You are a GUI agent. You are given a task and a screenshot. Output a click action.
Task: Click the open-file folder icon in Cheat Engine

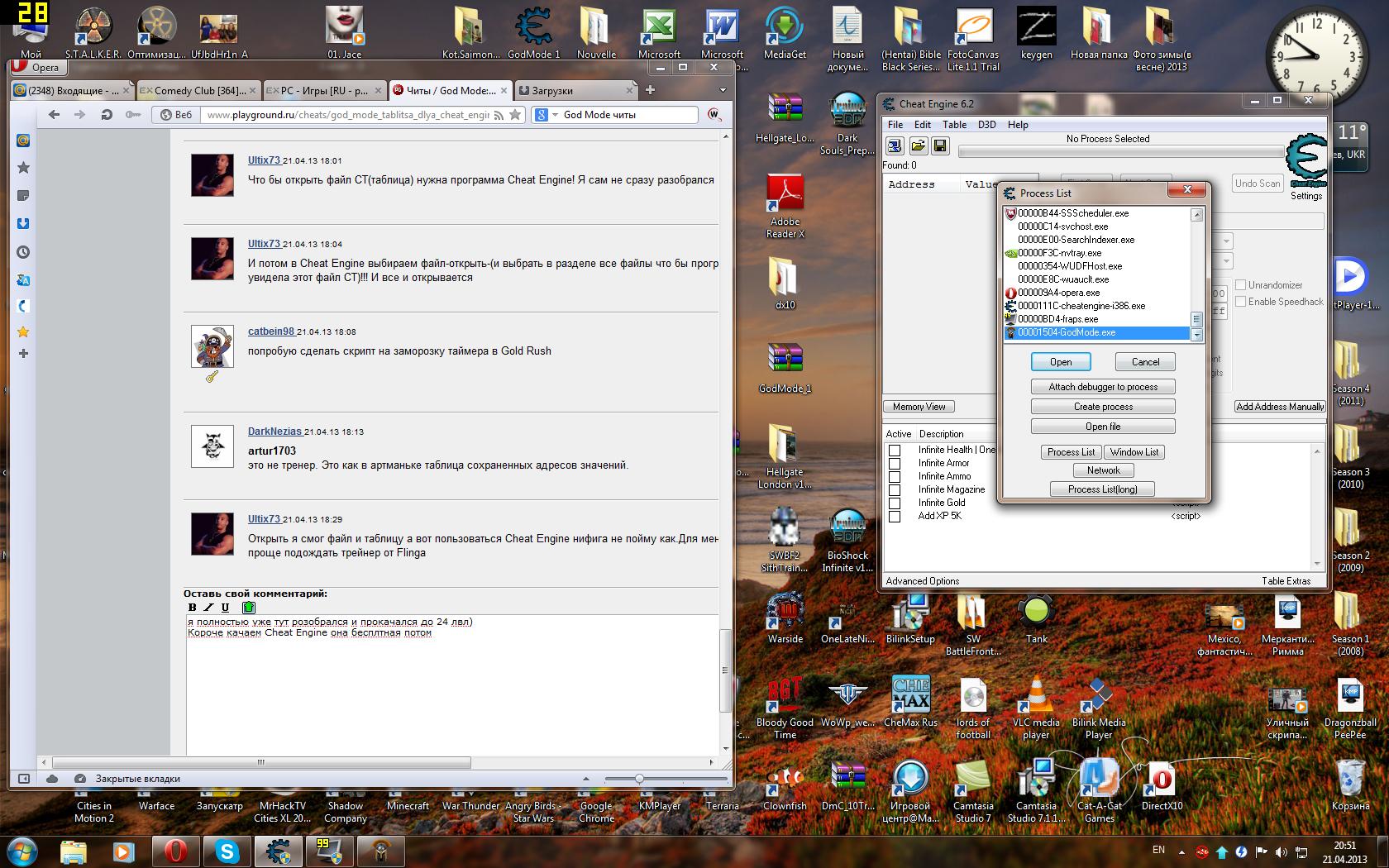(x=918, y=146)
